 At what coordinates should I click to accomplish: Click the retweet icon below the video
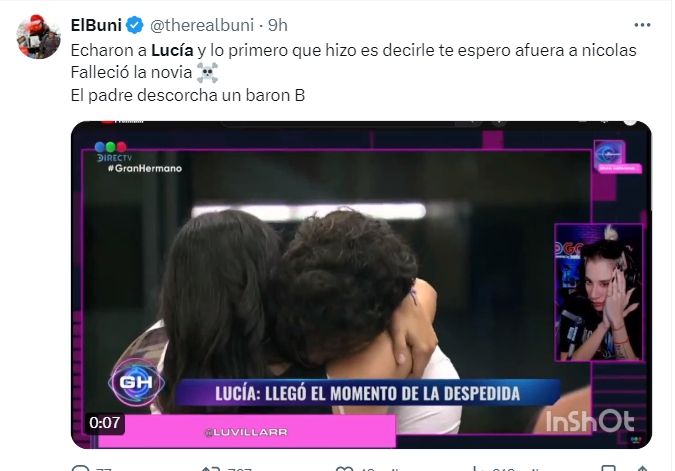[x=211, y=468]
